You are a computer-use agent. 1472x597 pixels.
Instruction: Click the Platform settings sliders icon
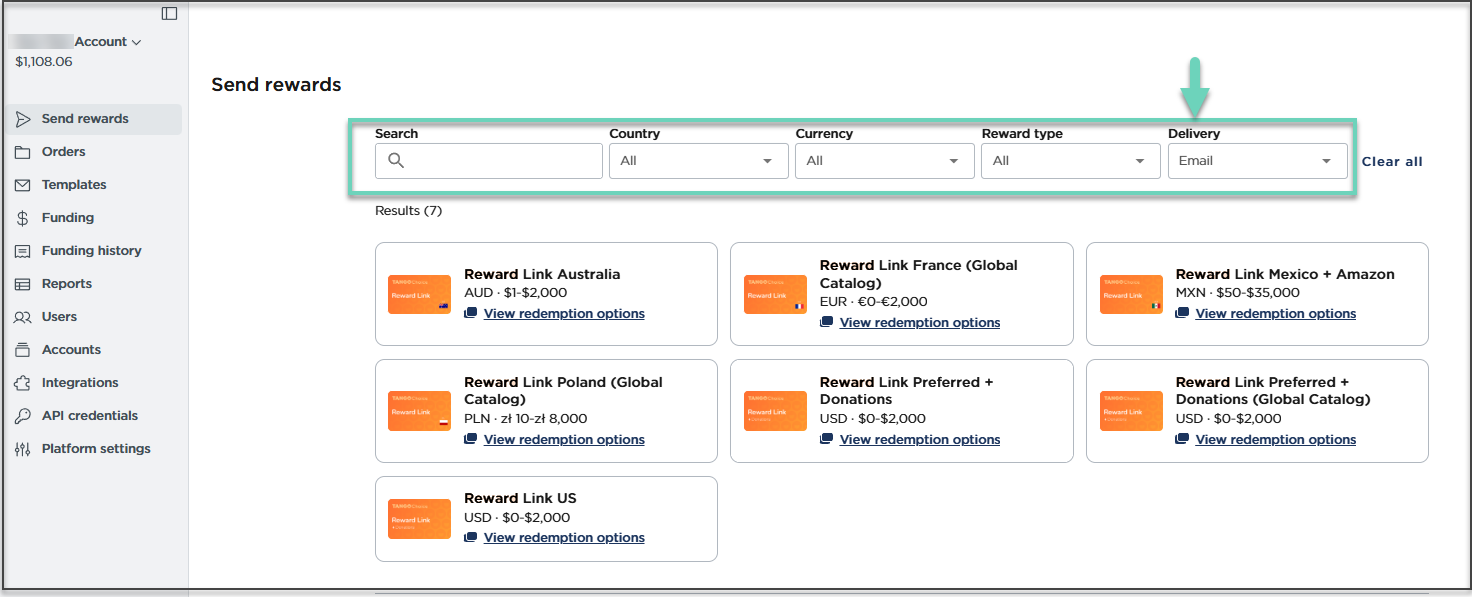[x=23, y=449]
